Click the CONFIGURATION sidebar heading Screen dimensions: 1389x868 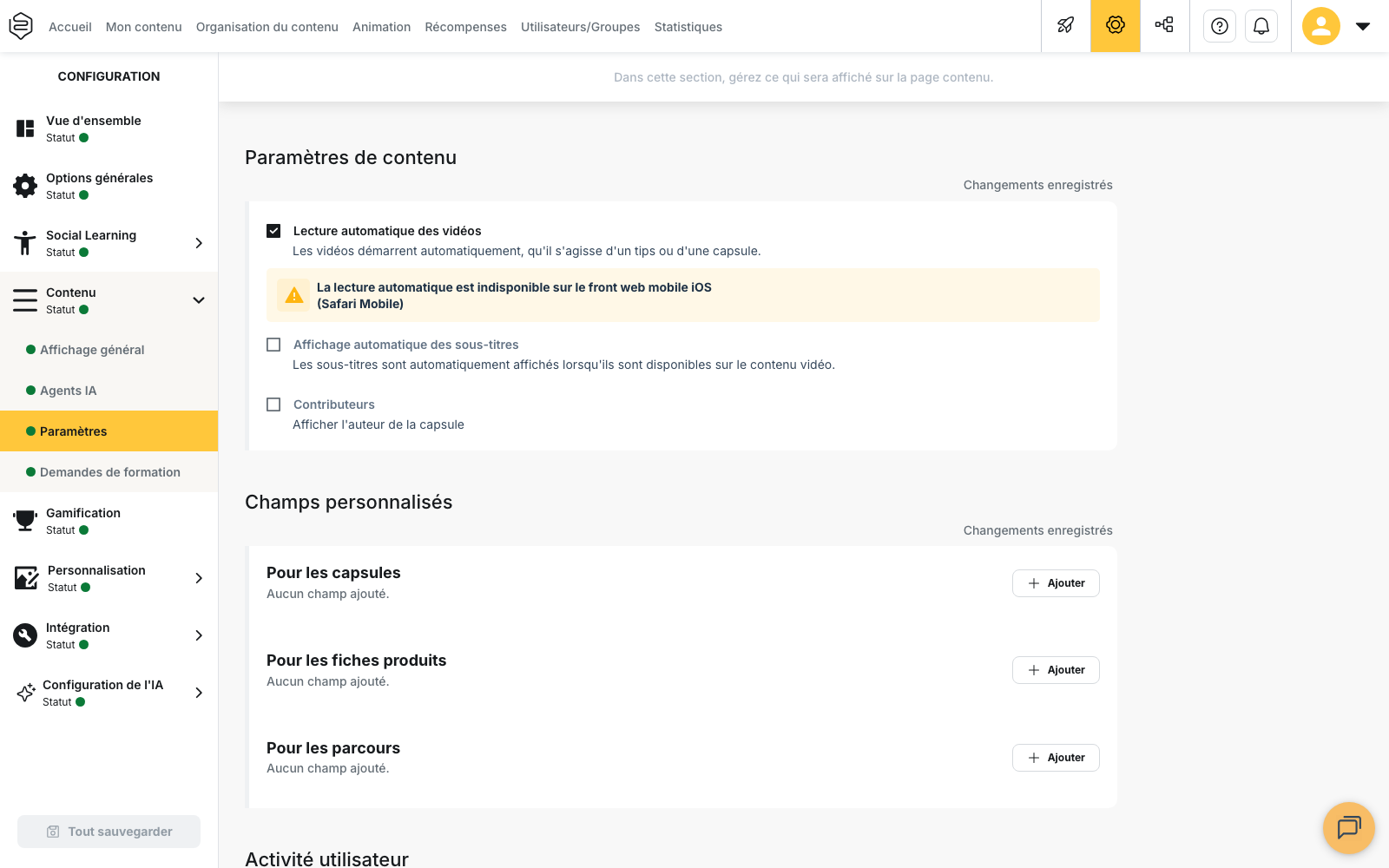(109, 76)
